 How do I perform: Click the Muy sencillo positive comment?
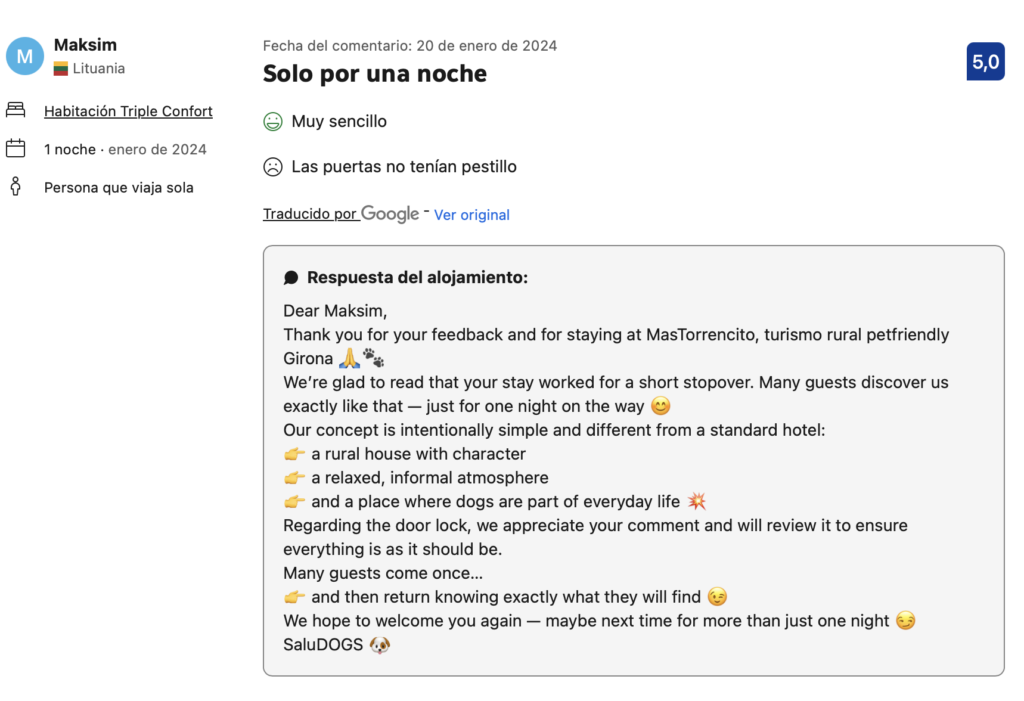[339, 122]
